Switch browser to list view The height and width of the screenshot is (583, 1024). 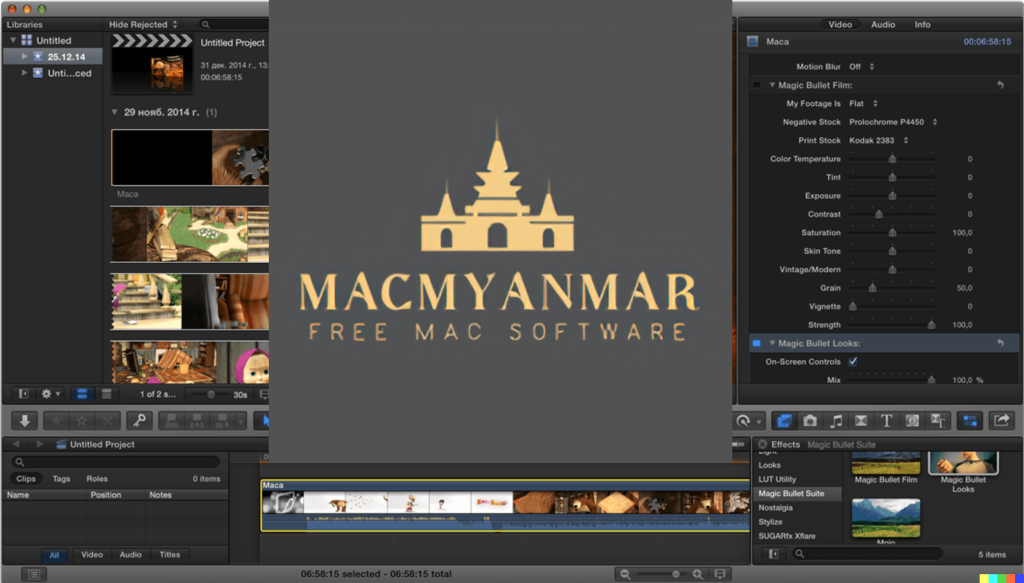pyautogui.click(x=106, y=394)
